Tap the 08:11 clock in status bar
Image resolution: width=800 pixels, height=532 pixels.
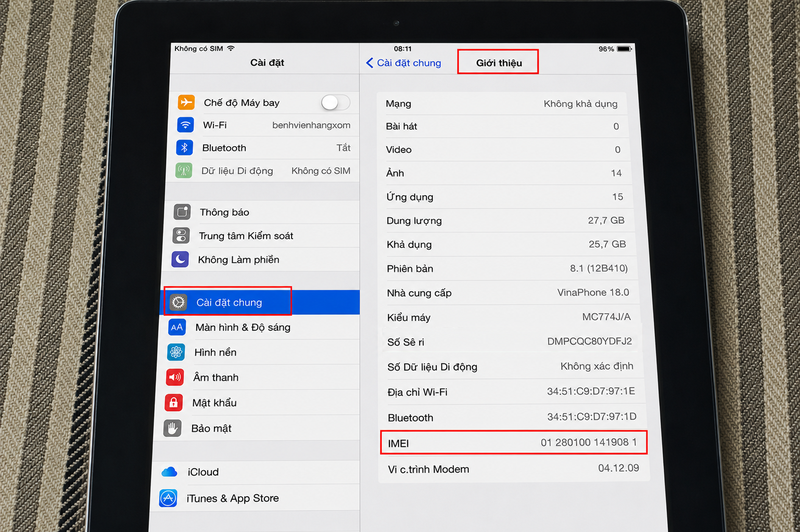tap(403, 49)
